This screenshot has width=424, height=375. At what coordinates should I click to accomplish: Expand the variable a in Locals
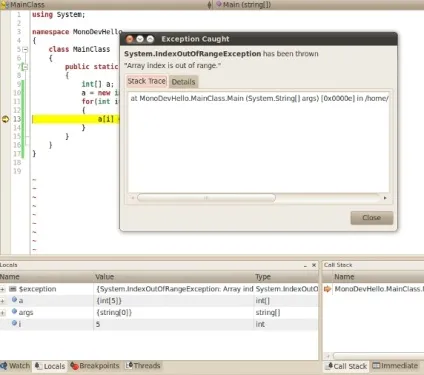click(x=3, y=301)
